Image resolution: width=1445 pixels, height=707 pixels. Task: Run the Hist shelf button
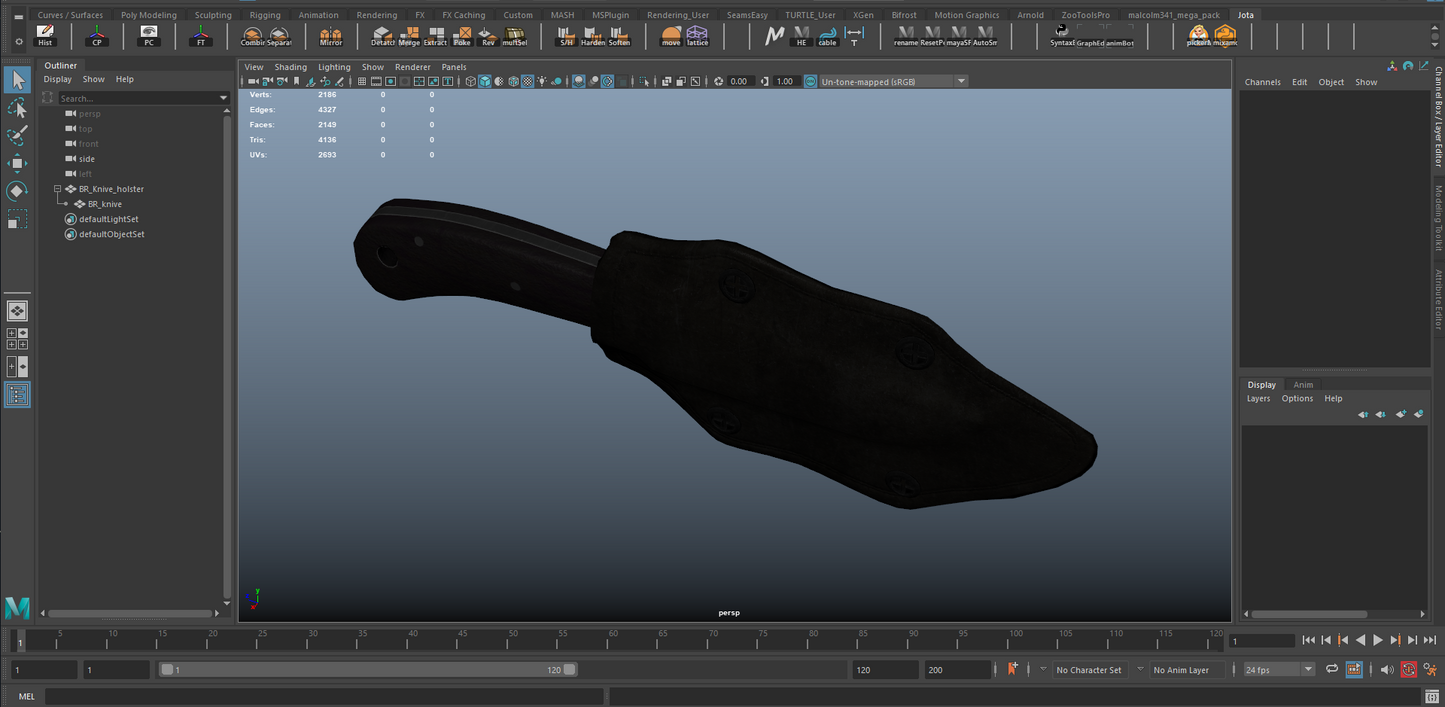[x=45, y=36]
